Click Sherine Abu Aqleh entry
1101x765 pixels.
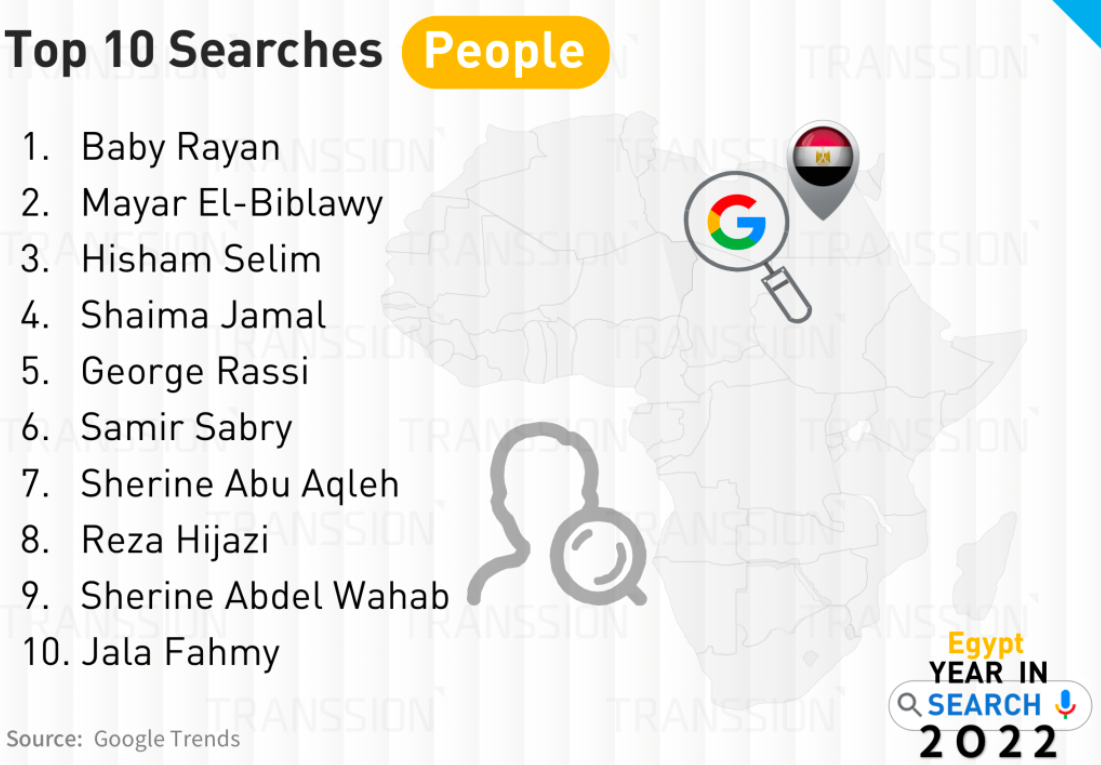(240, 484)
